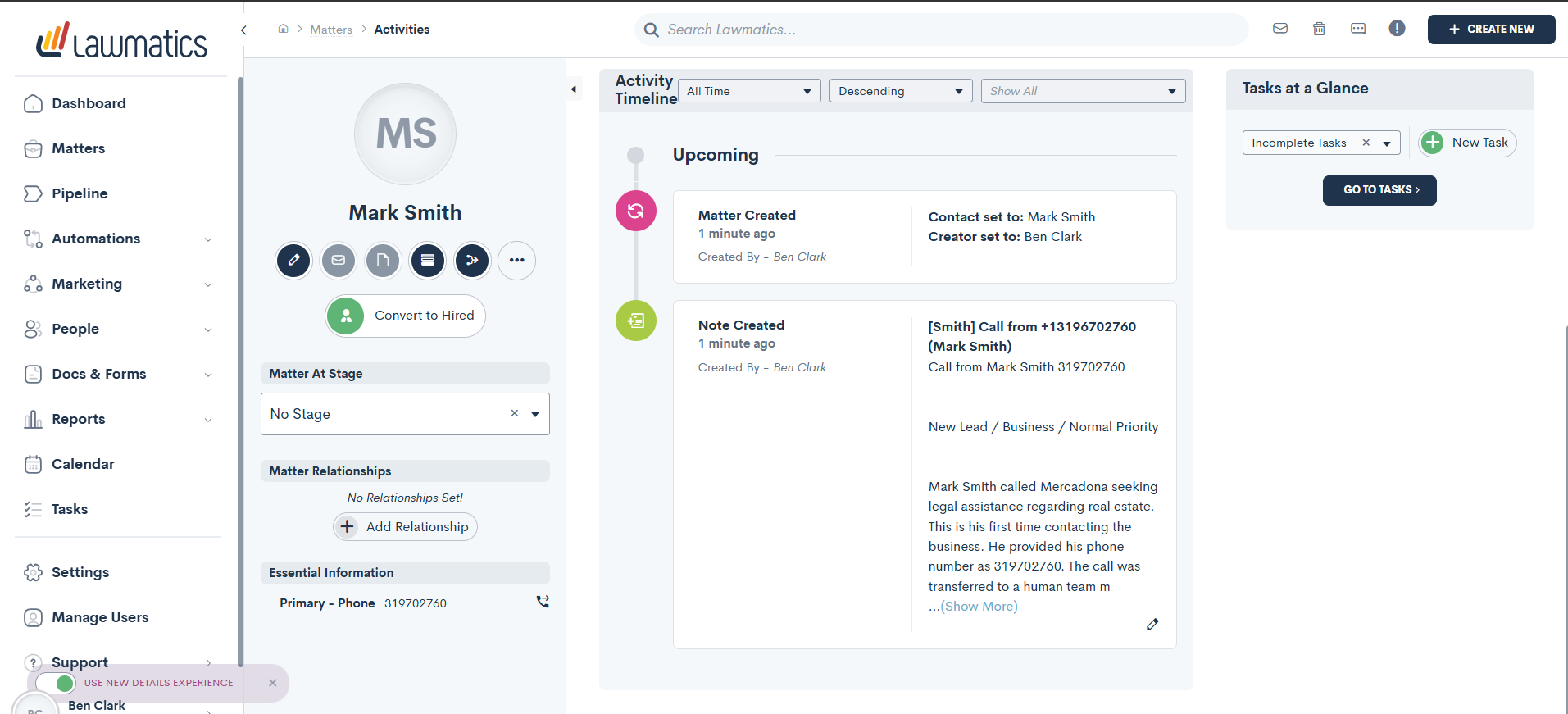Click the edit pencil under Mark Smith
The image size is (1568, 714).
pos(294,261)
